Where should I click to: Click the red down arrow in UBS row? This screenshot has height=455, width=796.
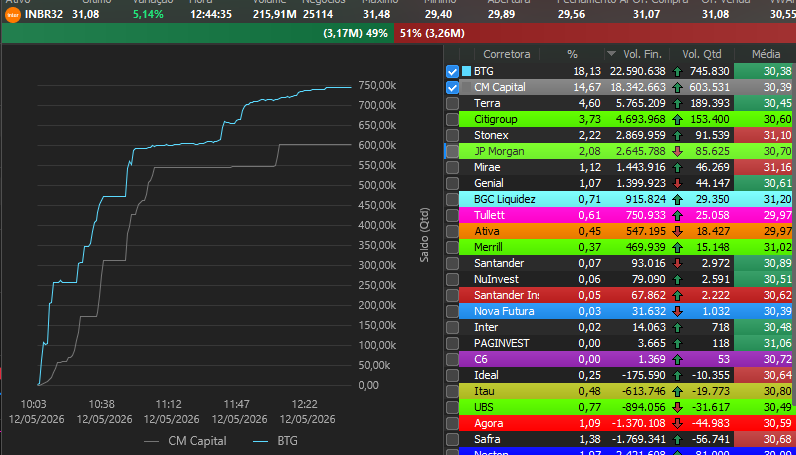coord(677,407)
